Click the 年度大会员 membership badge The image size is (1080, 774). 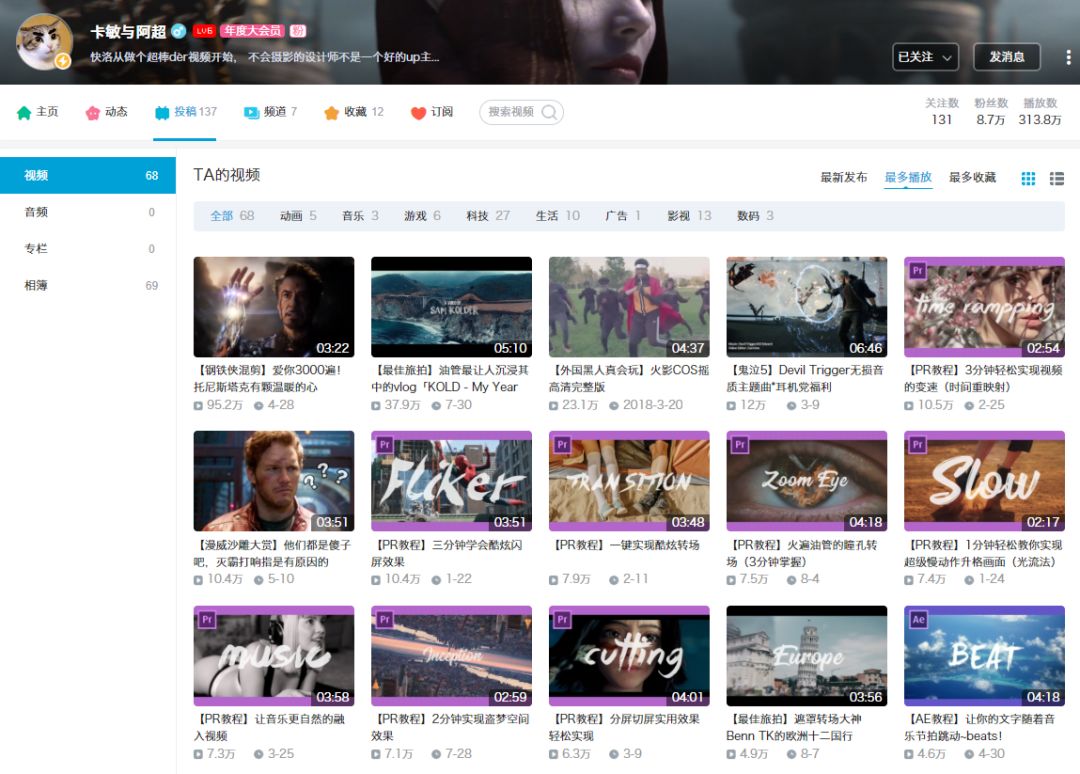pos(253,31)
